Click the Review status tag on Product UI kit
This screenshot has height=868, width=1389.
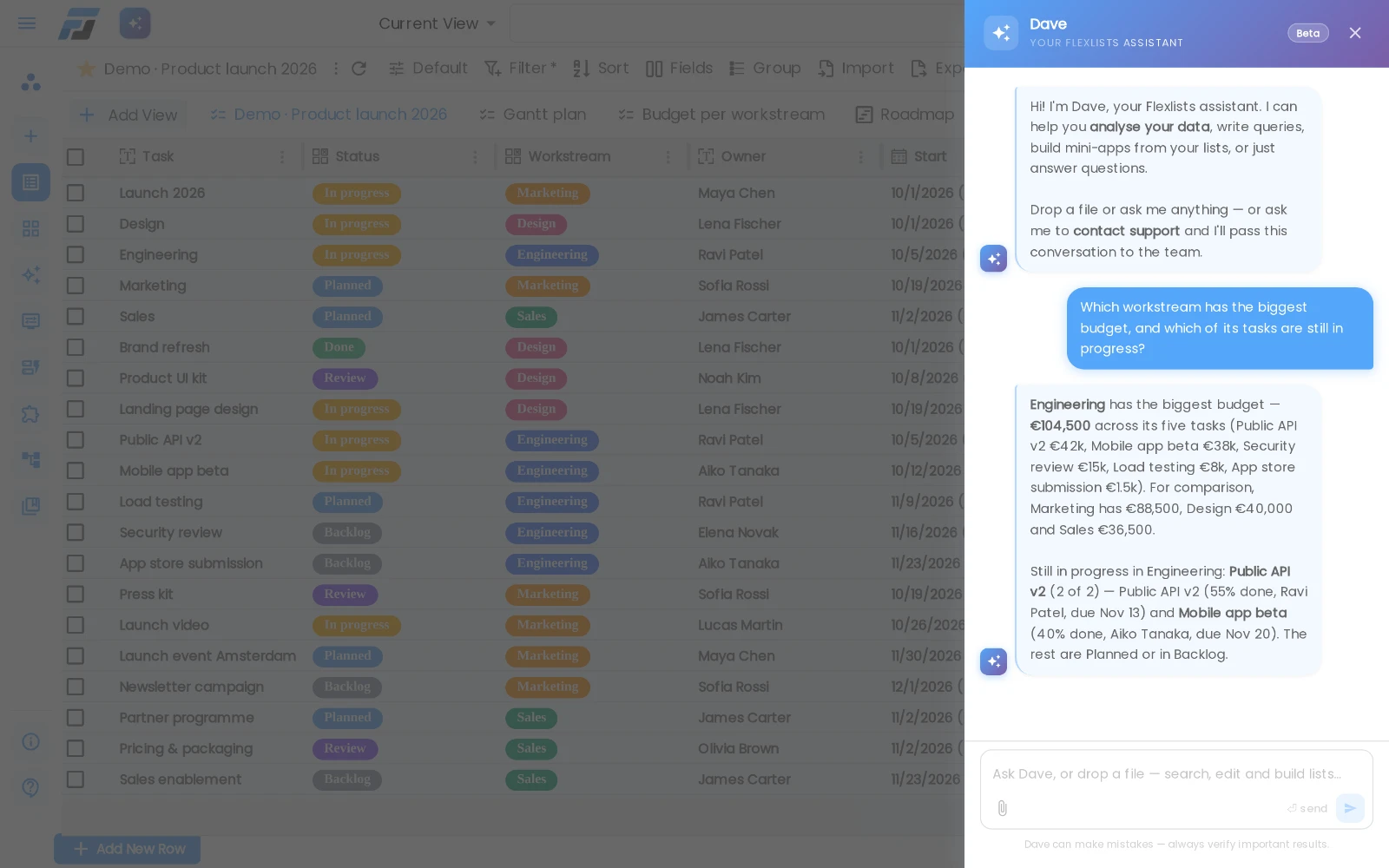pyautogui.click(x=345, y=378)
